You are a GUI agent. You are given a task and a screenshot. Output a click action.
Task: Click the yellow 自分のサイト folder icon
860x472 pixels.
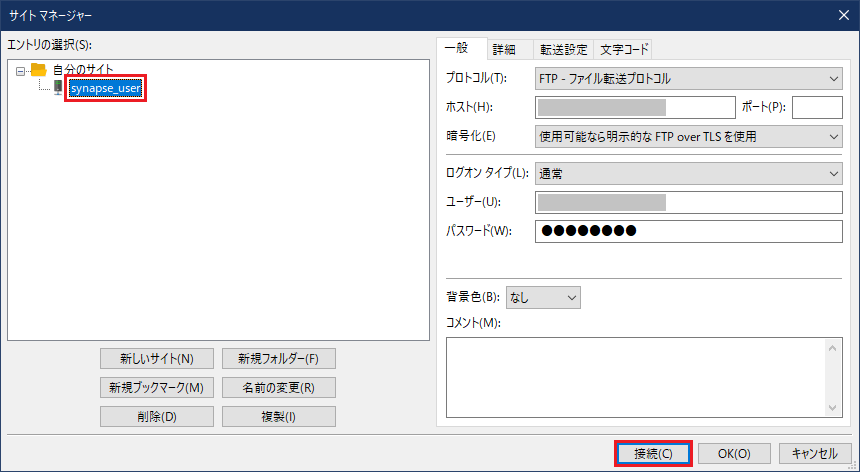39,70
